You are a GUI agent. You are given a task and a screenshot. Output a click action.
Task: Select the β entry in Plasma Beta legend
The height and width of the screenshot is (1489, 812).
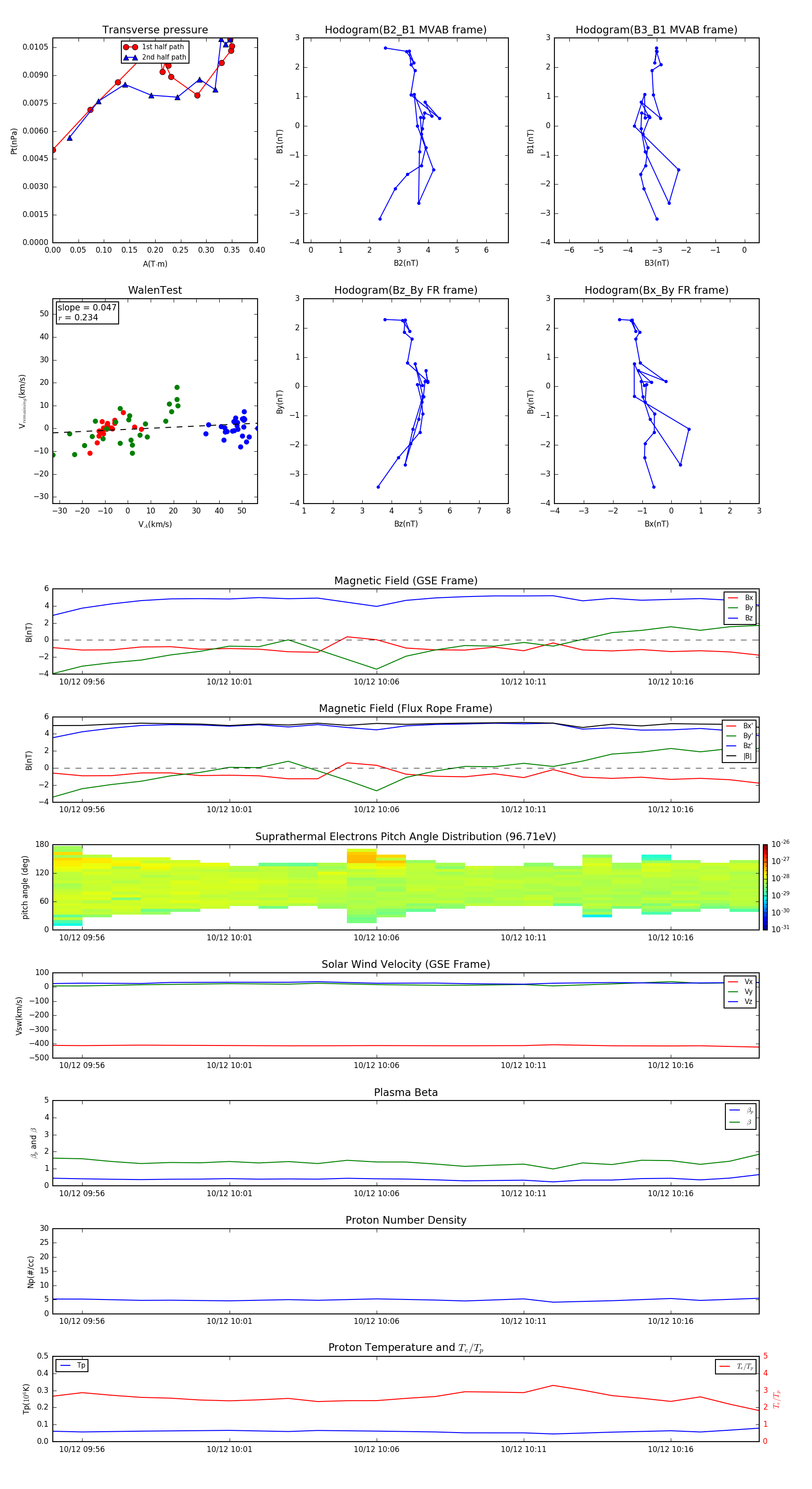coord(741,1122)
